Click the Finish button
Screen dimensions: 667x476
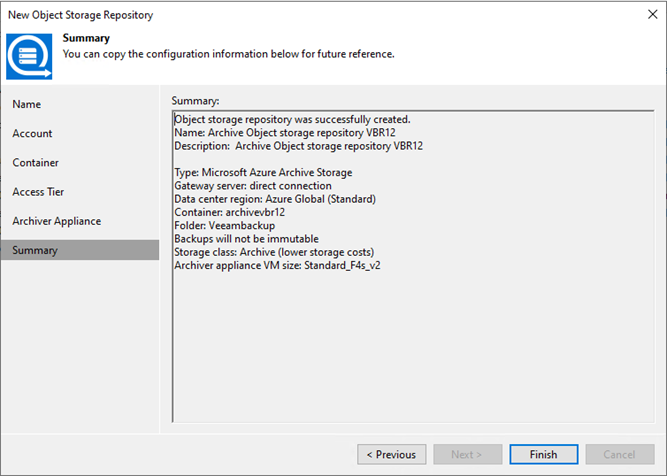(x=544, y=454)
